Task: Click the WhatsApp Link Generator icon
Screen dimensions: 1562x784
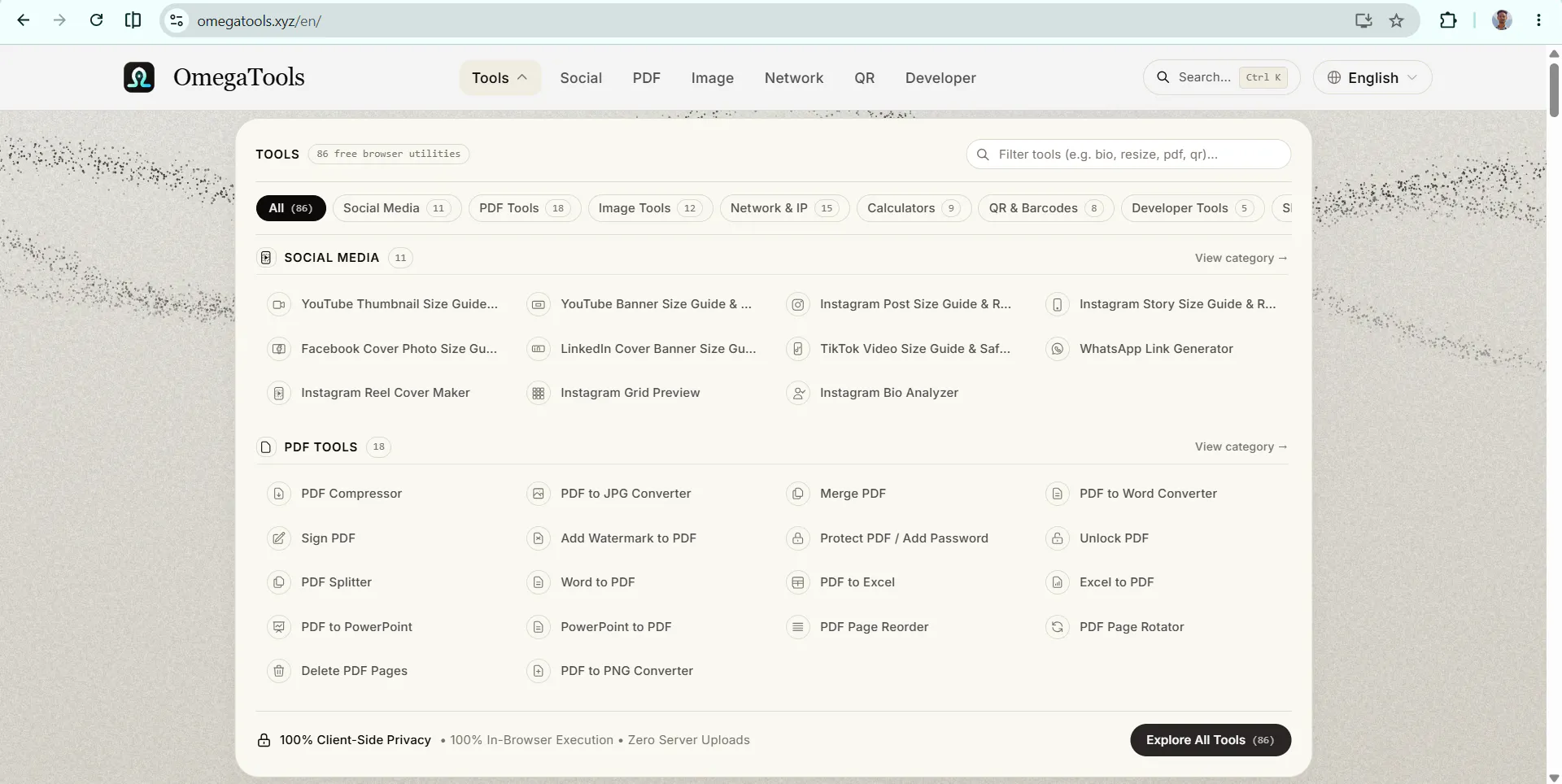Action: [1058, 349]
